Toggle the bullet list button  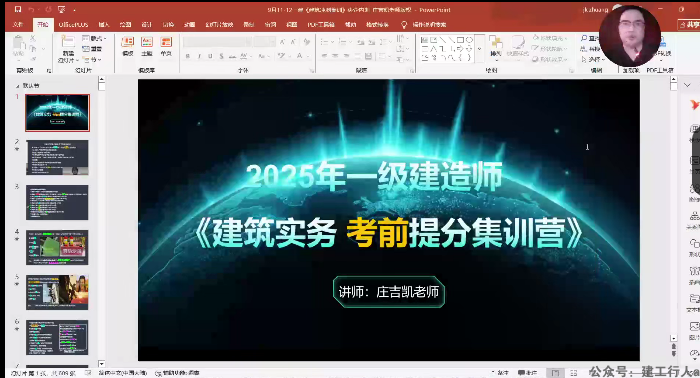pyautogui.click(x=325, y=42)
